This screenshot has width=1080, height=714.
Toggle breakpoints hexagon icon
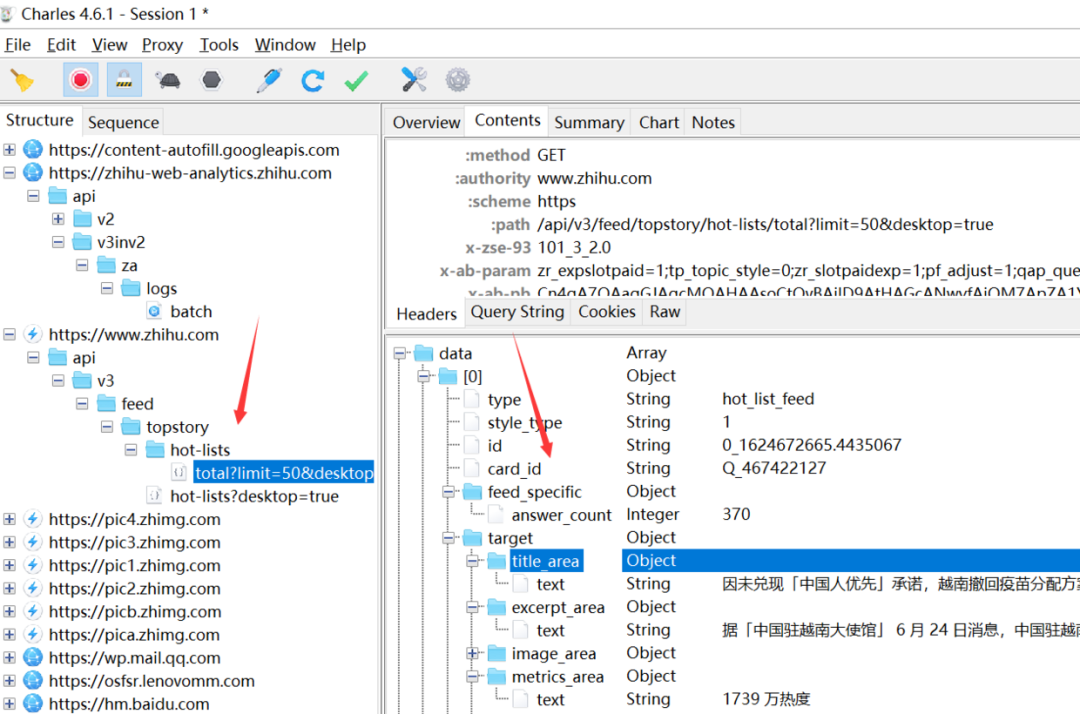point(211,80)
